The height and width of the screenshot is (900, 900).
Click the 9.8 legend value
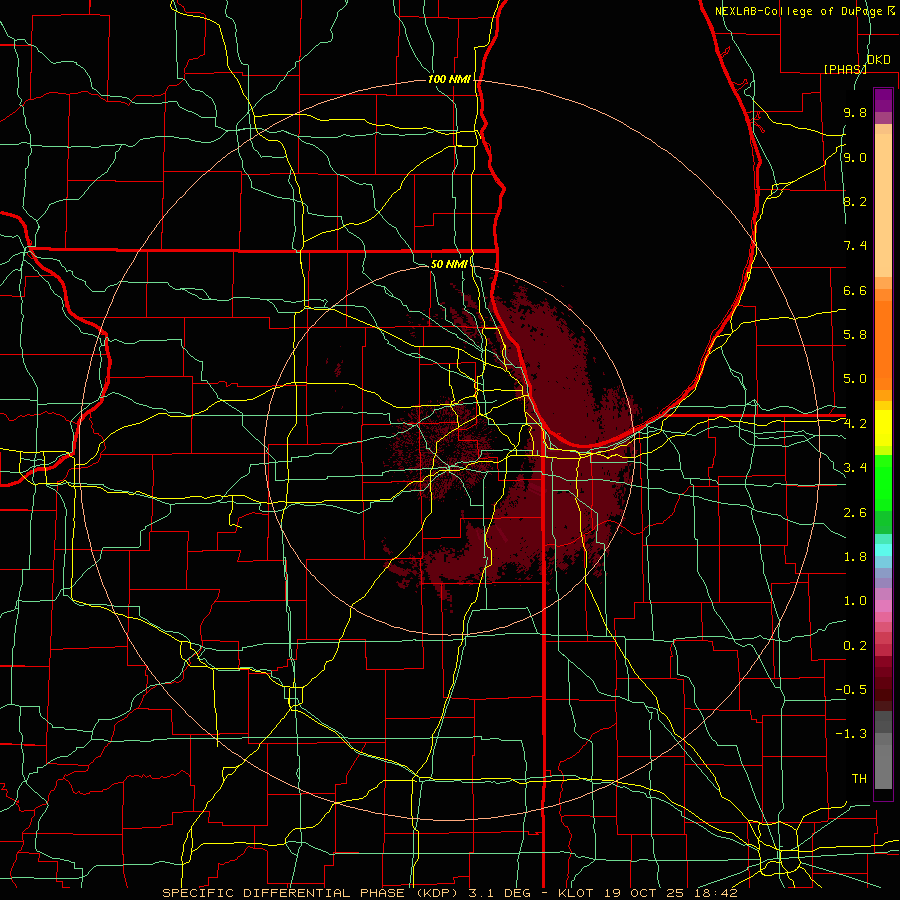pyautogui.click(x=855, y=112)
